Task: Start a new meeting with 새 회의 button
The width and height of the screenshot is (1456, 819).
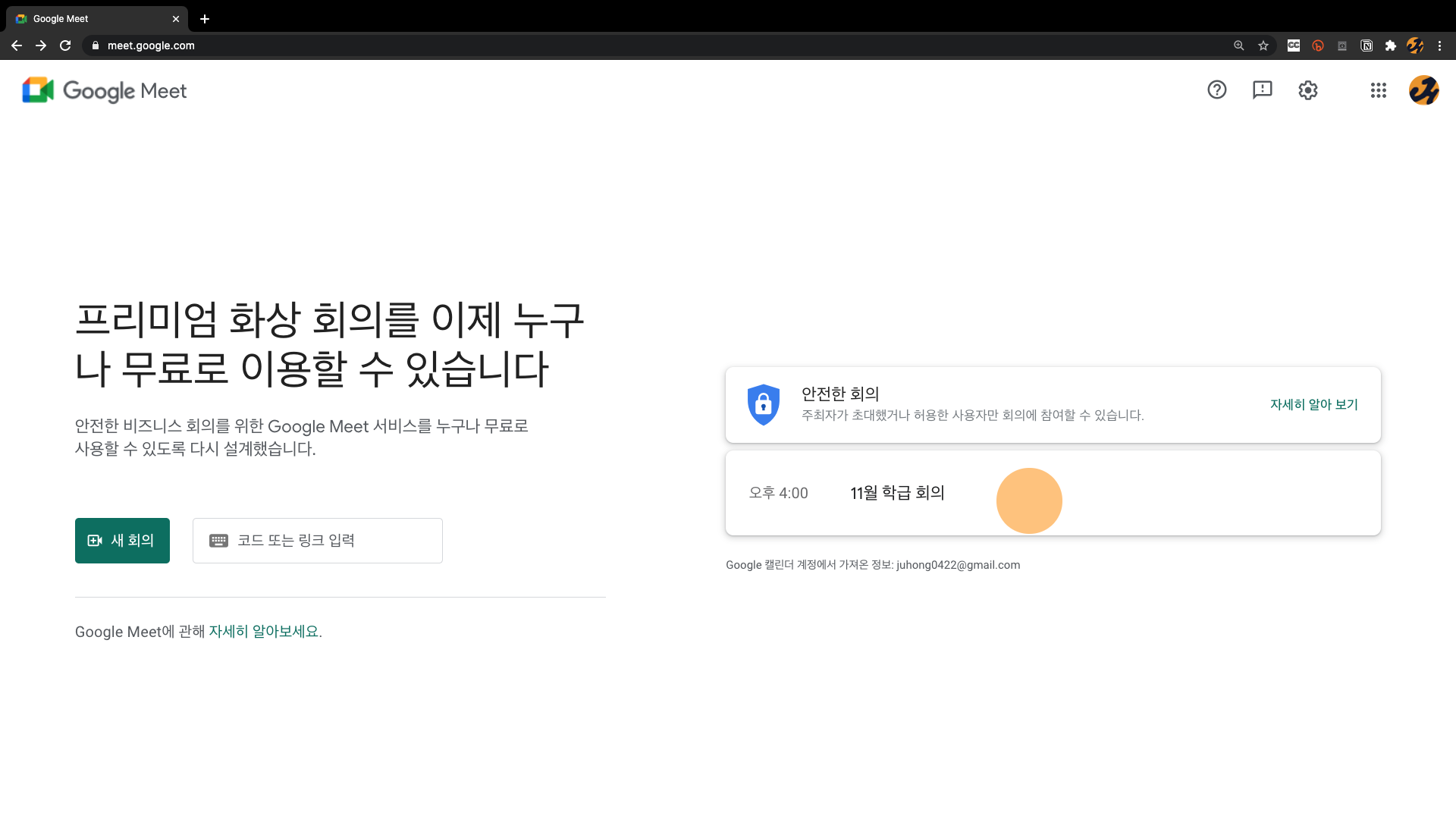Action: tap(122, 541)
